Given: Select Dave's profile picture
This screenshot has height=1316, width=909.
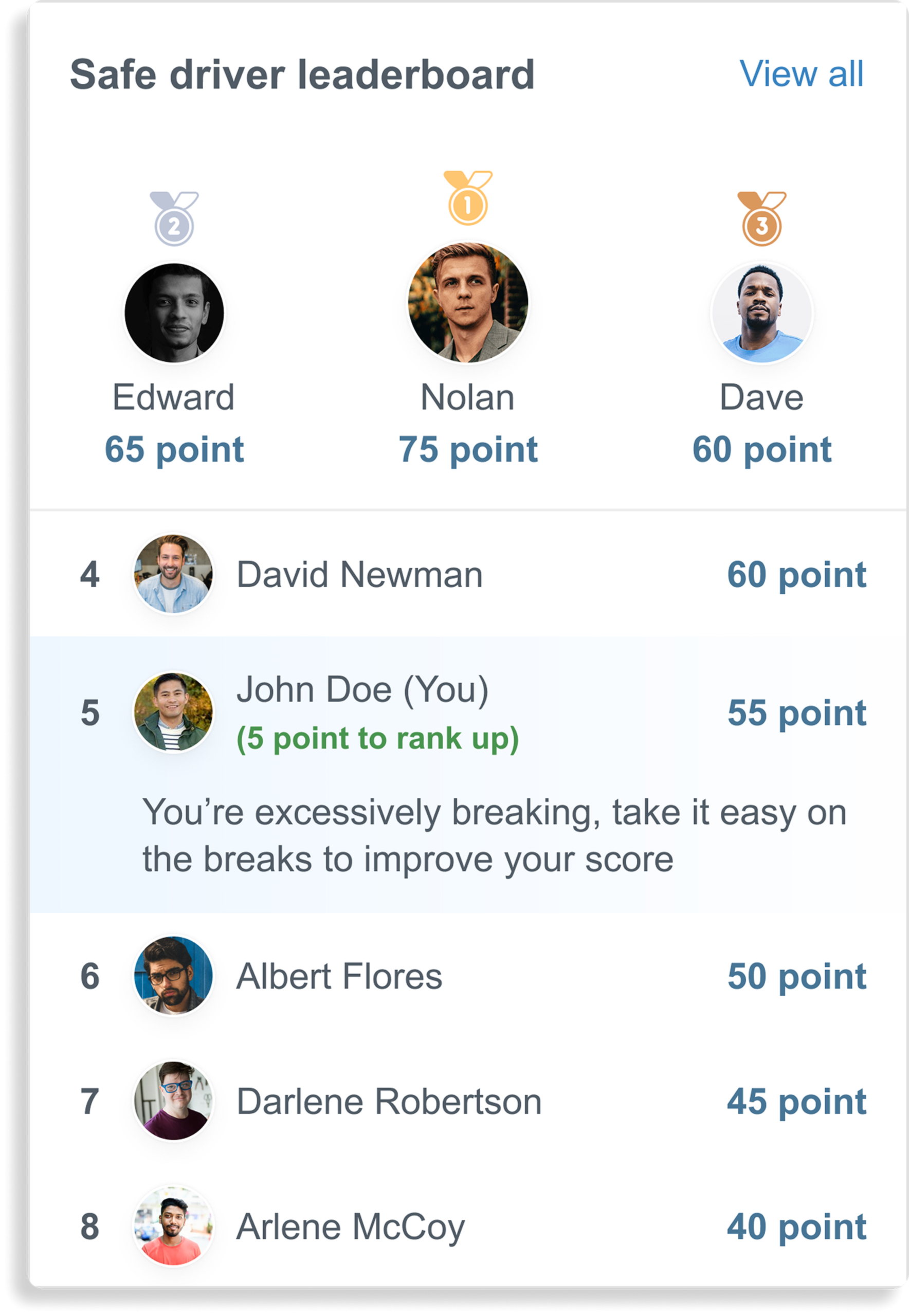Looking at the screenshot, I should click(762, 312).
